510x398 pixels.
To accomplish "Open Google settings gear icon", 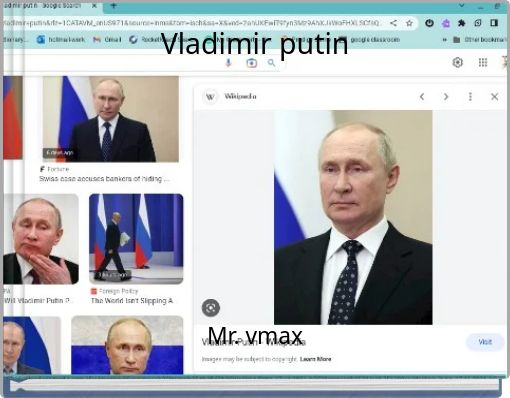I will 458,62.
